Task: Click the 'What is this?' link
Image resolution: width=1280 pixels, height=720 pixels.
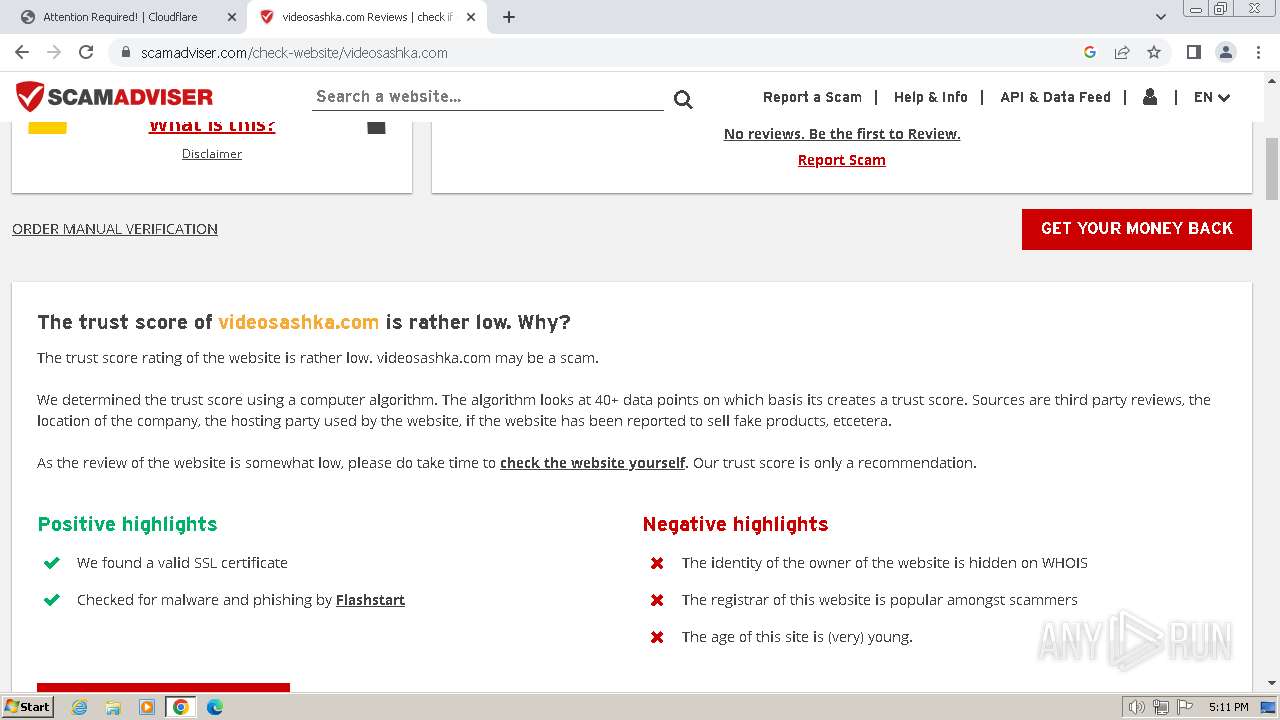Action: point(212,126)
